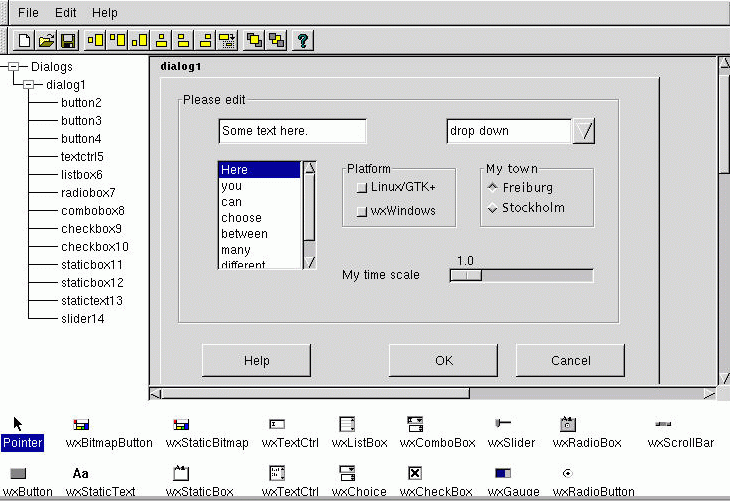Screen dimensions: 730x501
Task: Click the bring to front toolbar icon
Action: point(254,41)
